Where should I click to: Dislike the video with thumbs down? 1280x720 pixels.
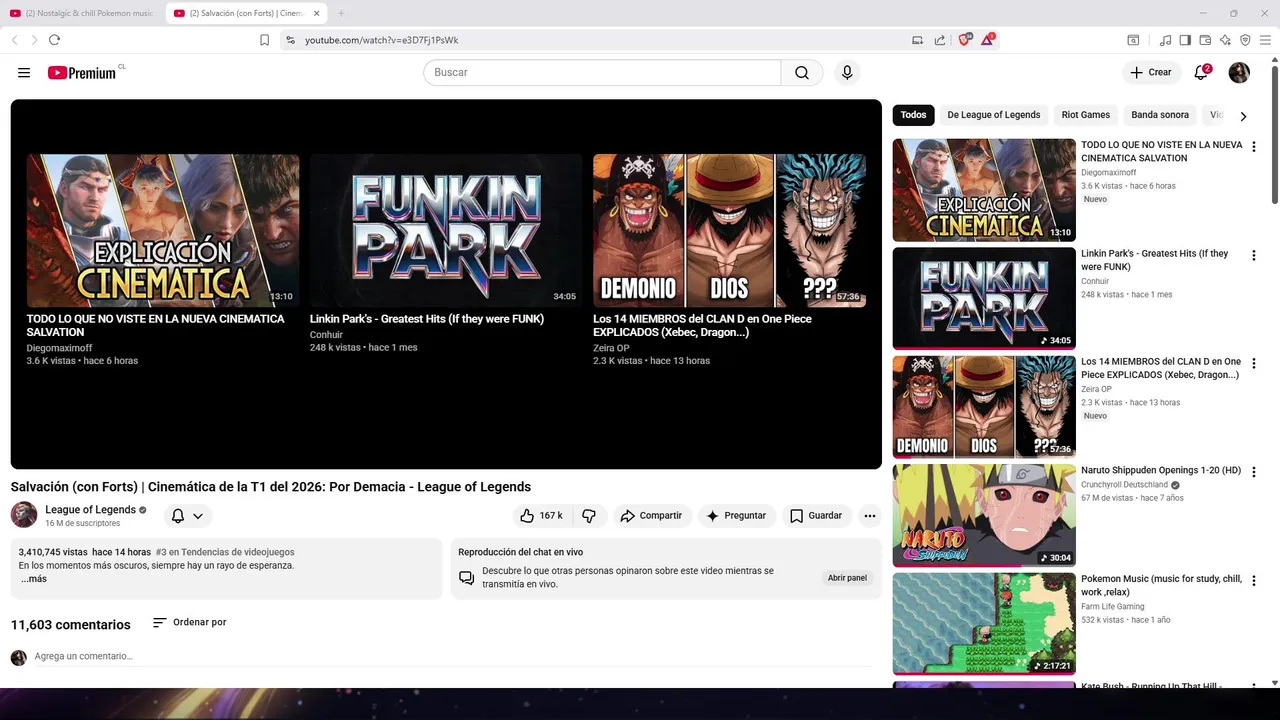[589, 516]
